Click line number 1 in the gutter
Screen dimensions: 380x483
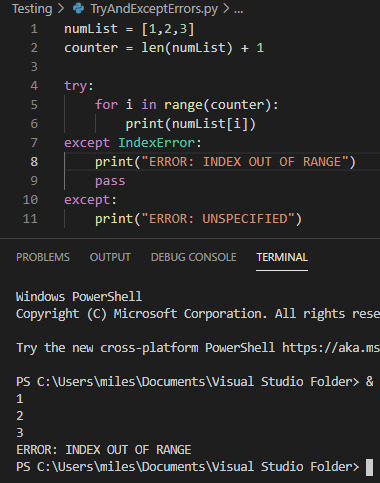34,29
